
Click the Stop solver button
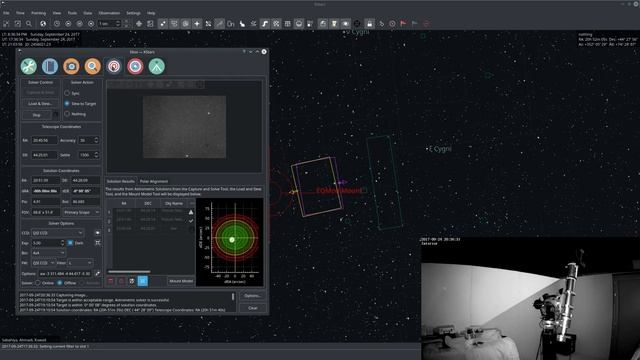[x=37, y=115]
